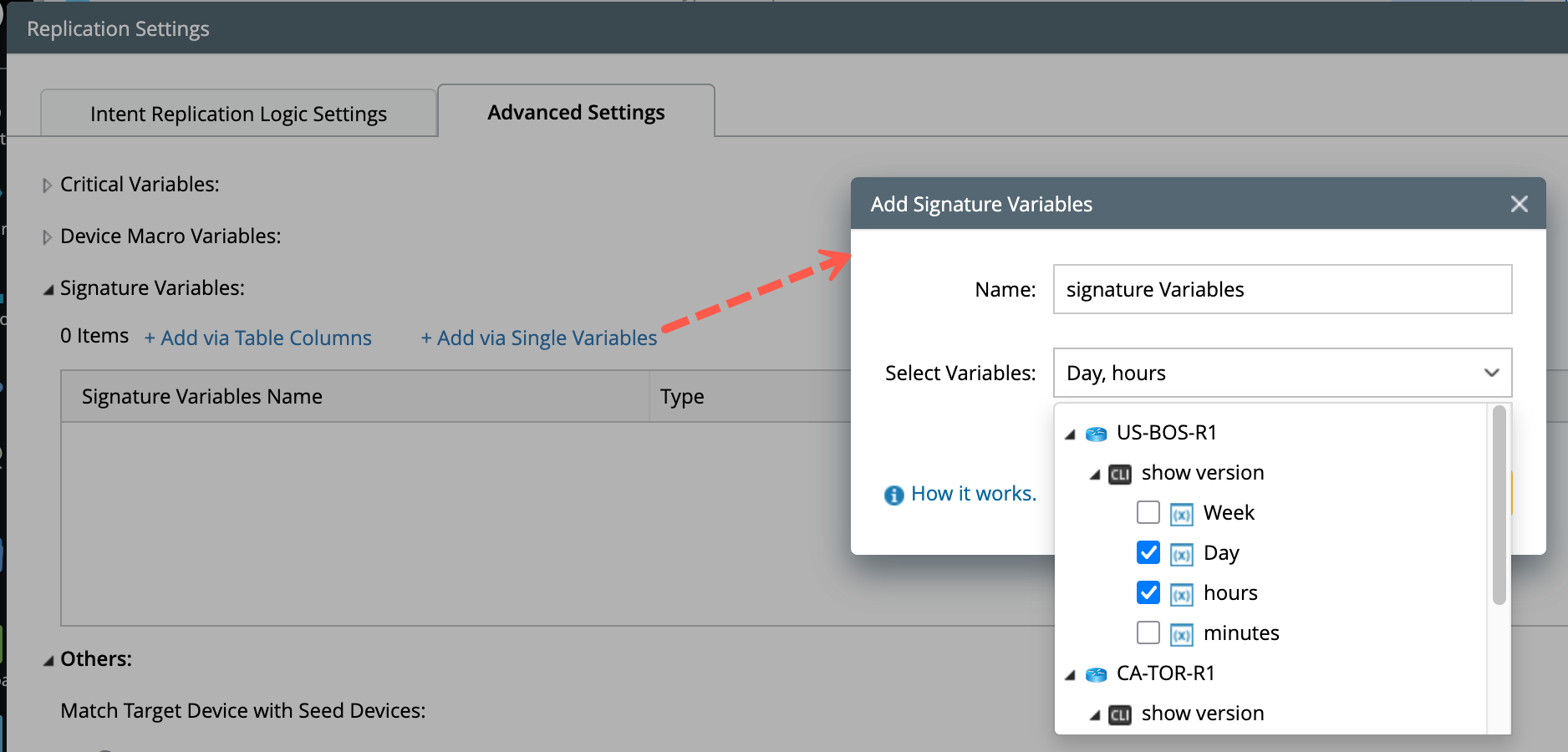Click the US-BOS-R1 device icon

coord(1096,433)
